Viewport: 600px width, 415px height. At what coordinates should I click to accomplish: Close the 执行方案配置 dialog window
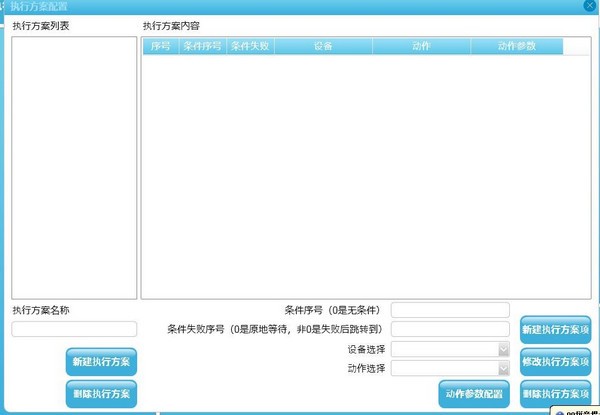pos(589,6)
